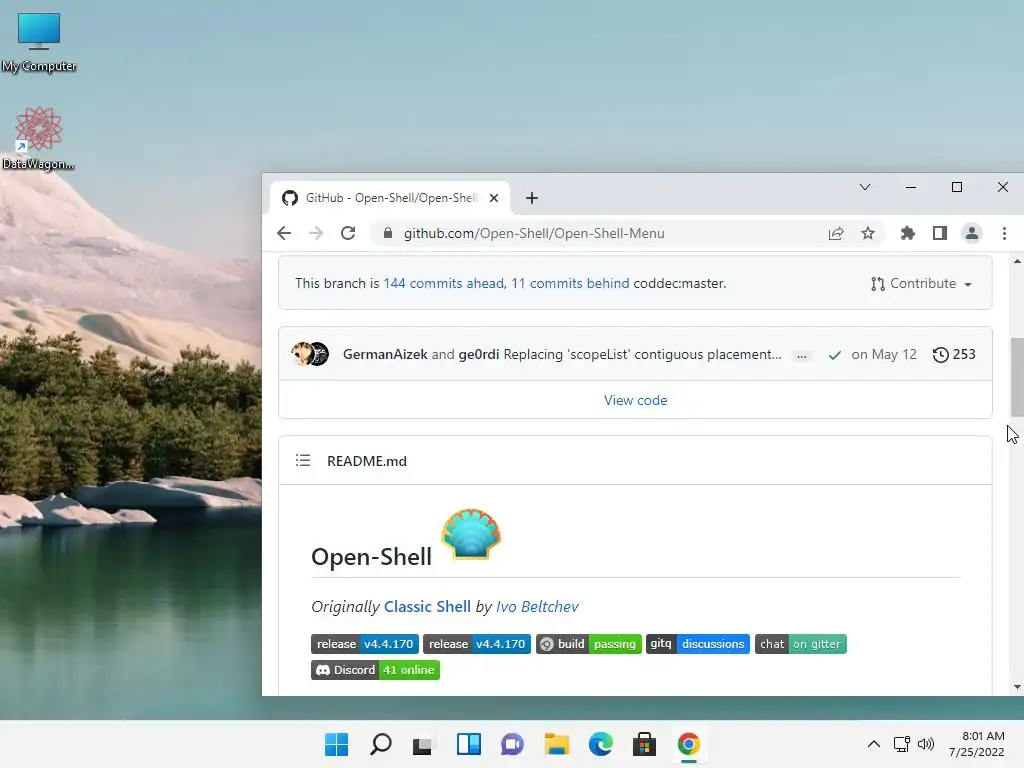Reload the GitHub page
Screen dimensions: 1024x768
coord(348,233)
